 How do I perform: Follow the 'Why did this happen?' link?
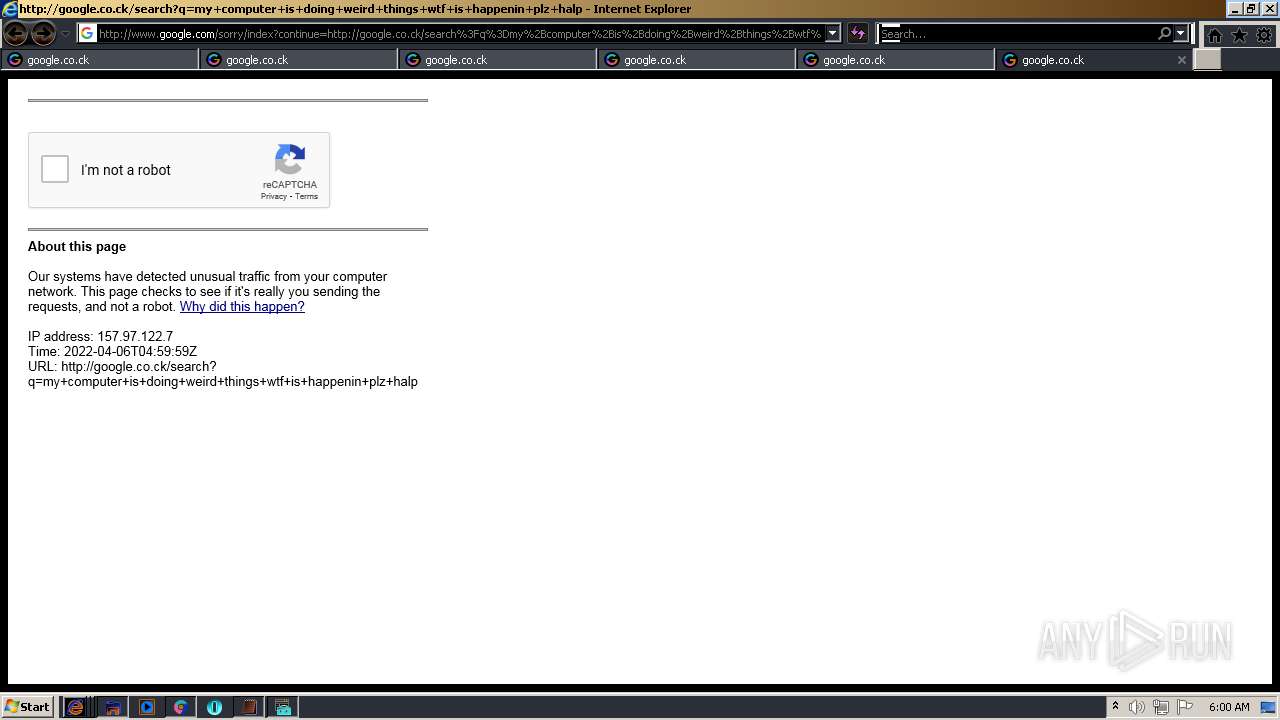coord(242,307)
